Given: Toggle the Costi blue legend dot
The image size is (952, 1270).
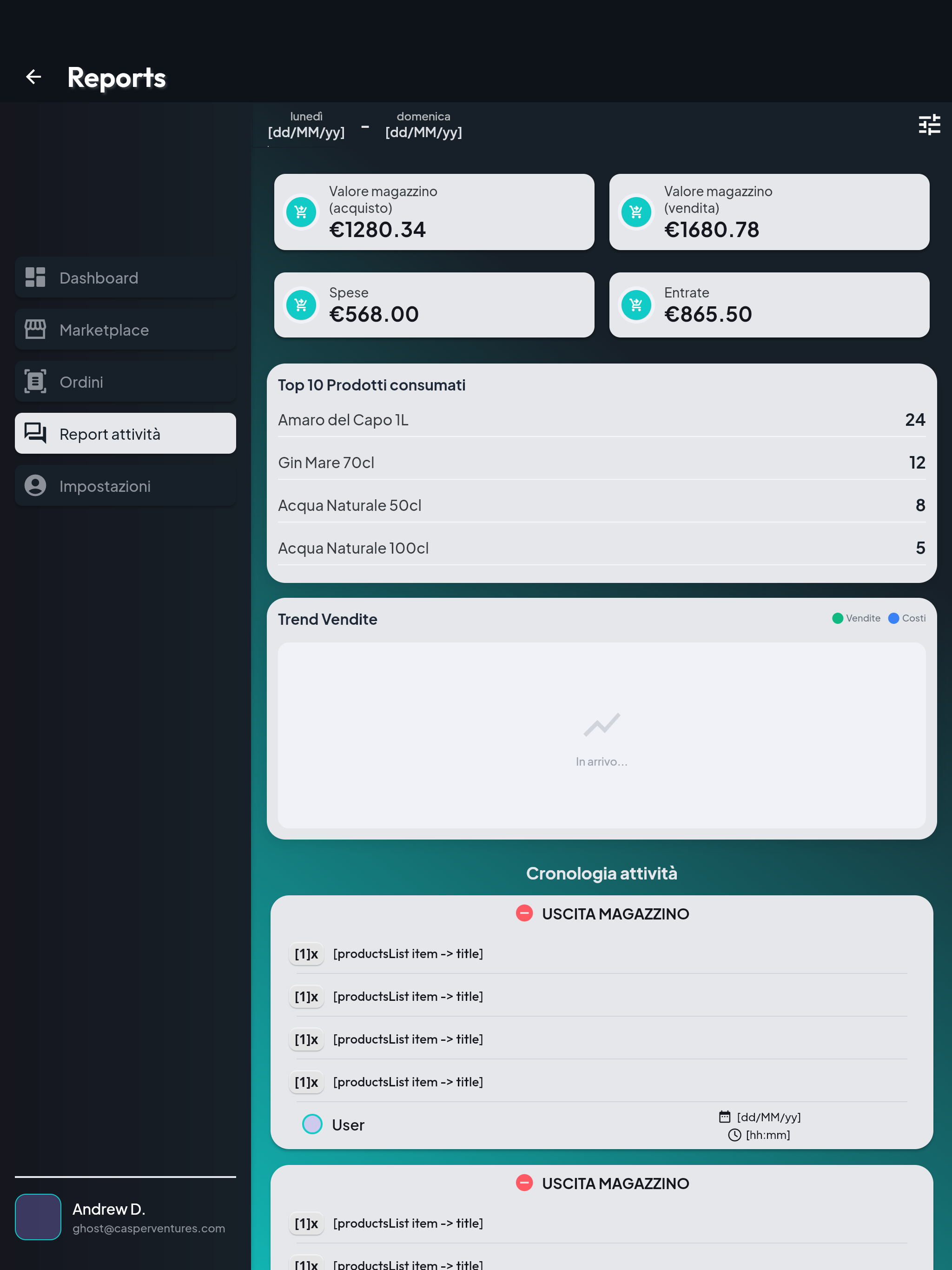Looking at the screenshot, I should [893, 618].
